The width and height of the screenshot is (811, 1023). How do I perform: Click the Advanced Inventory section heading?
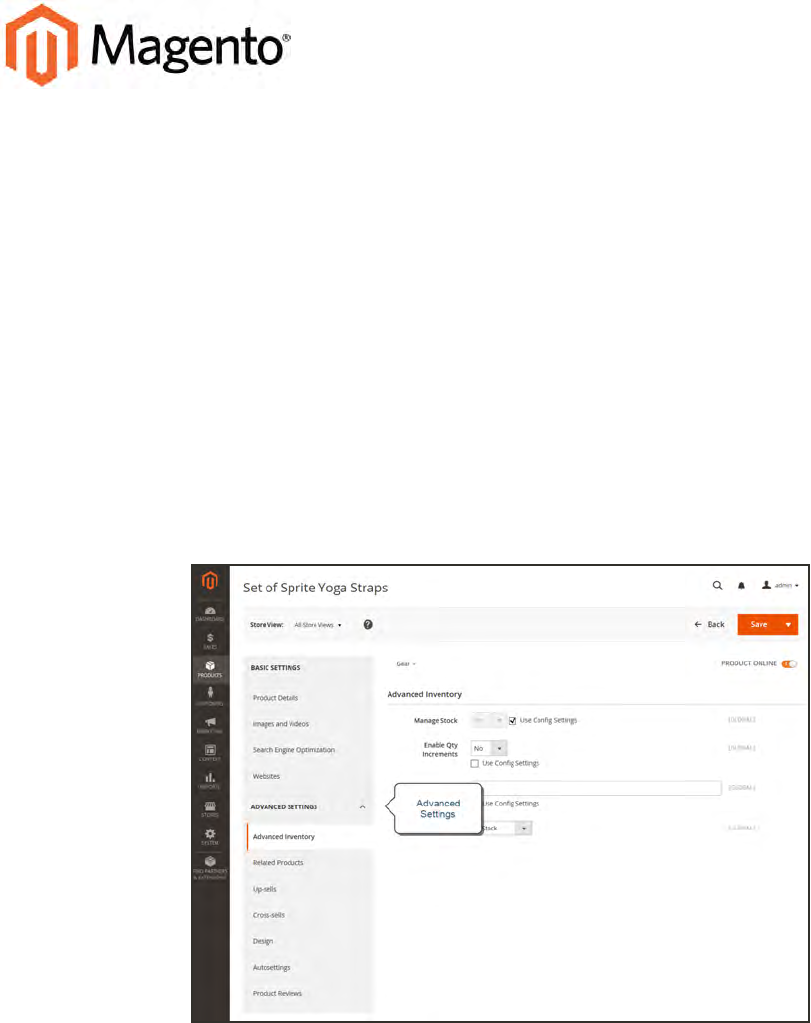click(x=424, y=694)
